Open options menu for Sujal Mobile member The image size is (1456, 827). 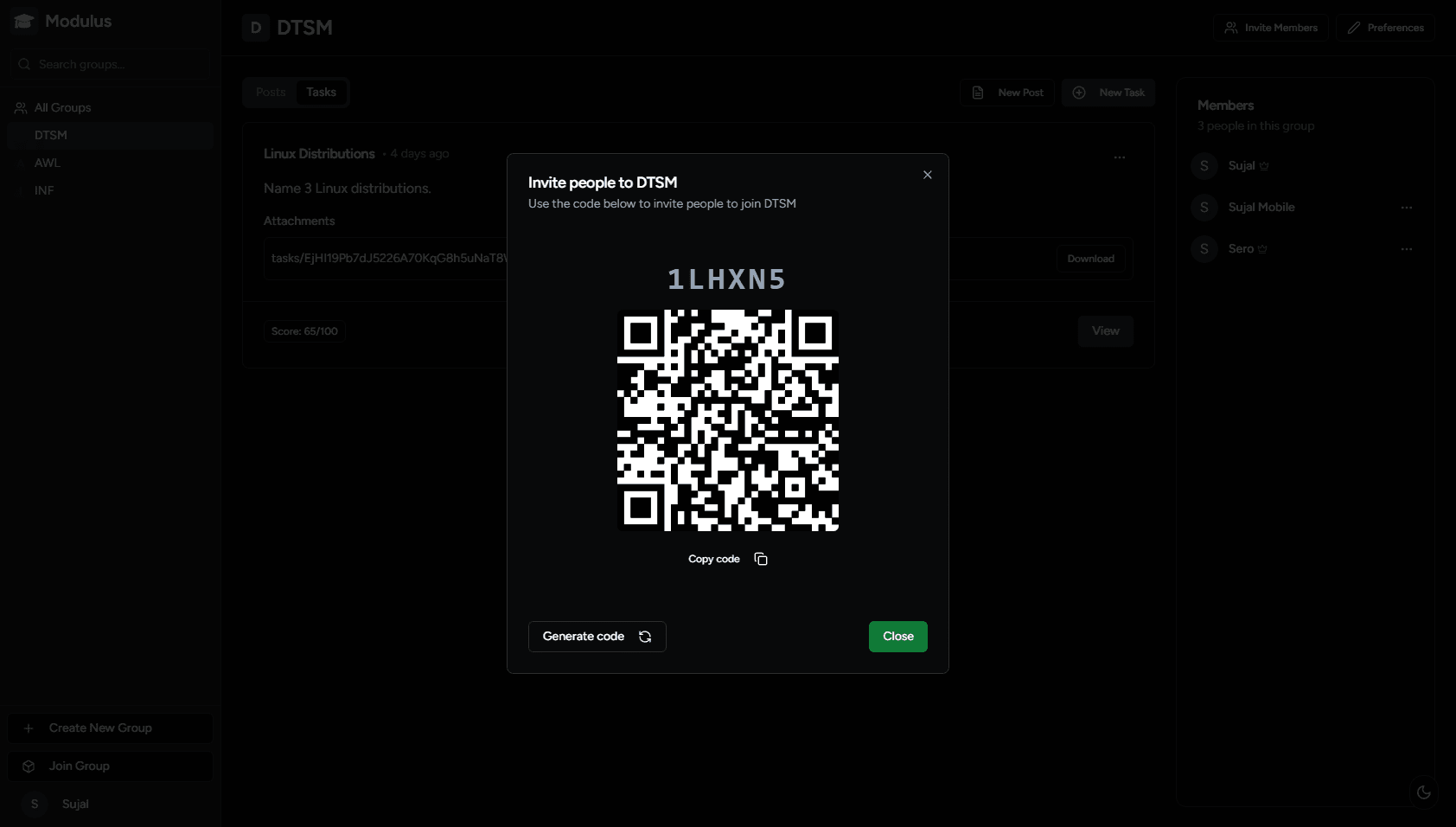point(1406,208)
